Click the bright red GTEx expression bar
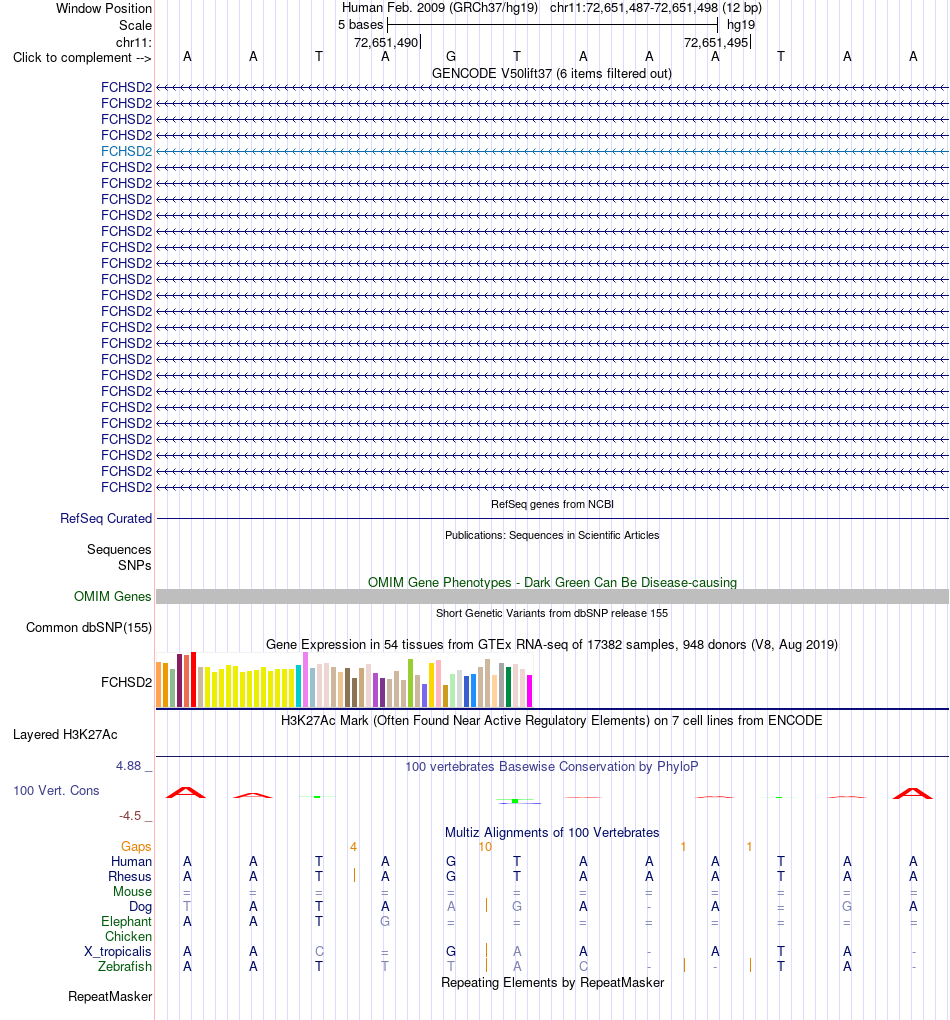Viewport: 950px width, 1020px height. pyautogui.click(x=193, y=679)
